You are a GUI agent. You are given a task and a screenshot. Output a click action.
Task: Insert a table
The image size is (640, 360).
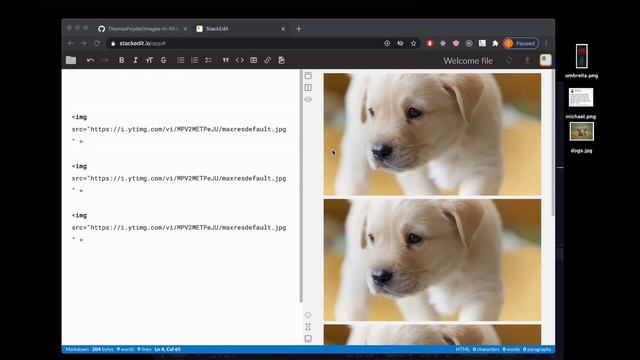[x=253, y=60]
